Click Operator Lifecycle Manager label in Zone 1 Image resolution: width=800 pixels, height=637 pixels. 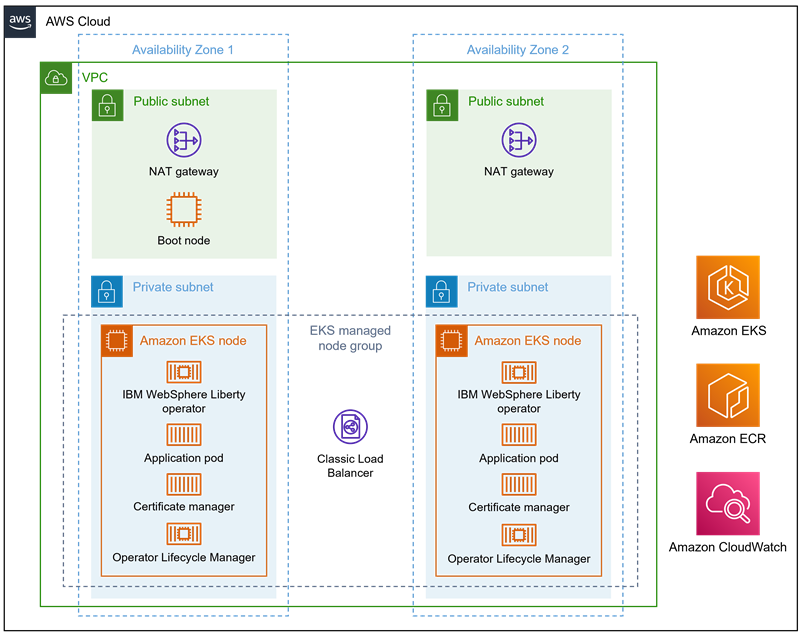(x=184, y=557)
